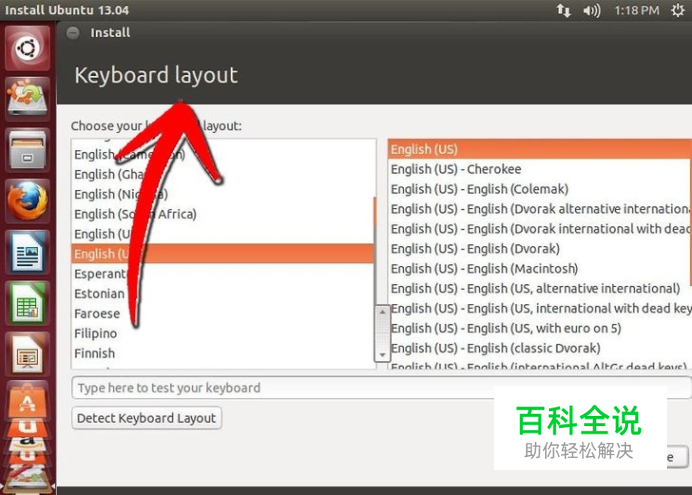Select English (US, alternative international) variant
Image resolution: width=692 pixels, height=495 pixels.
tap(540, 288)
